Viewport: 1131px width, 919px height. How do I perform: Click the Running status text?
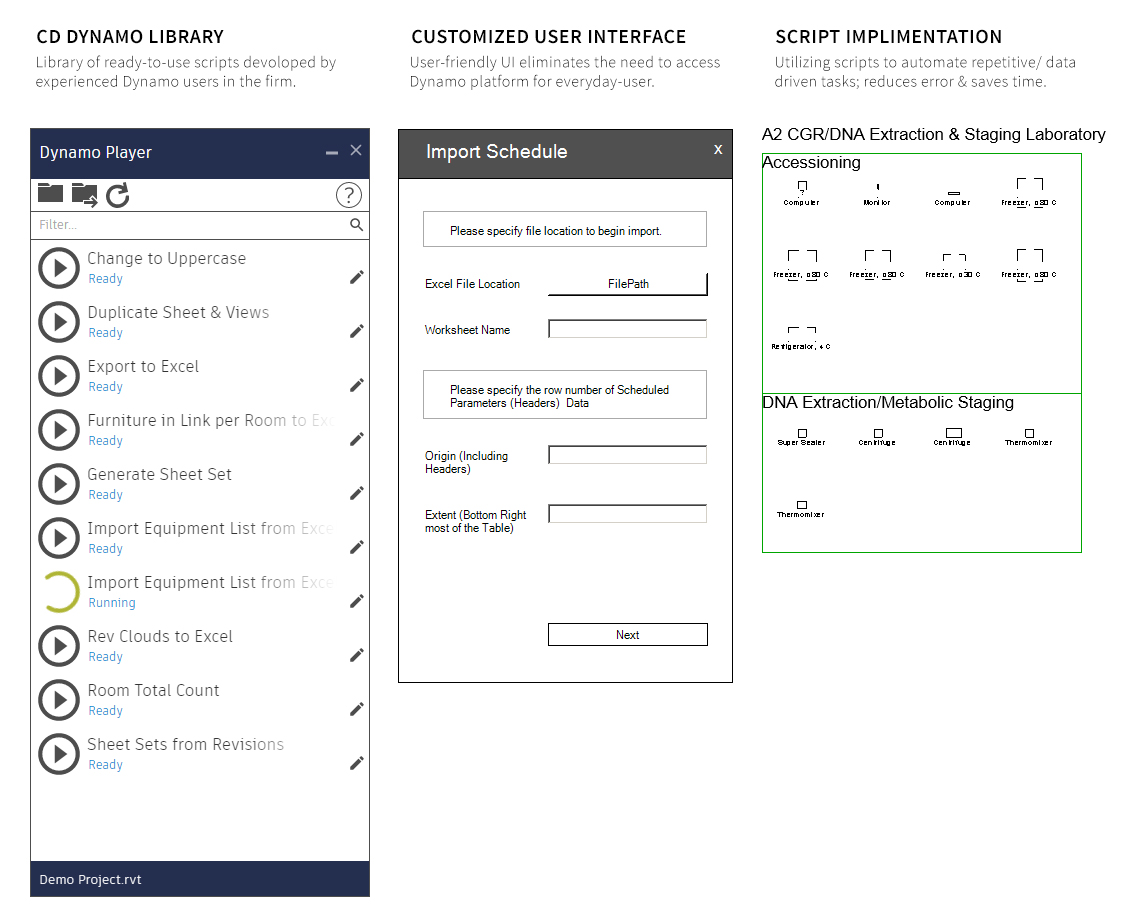112,602
